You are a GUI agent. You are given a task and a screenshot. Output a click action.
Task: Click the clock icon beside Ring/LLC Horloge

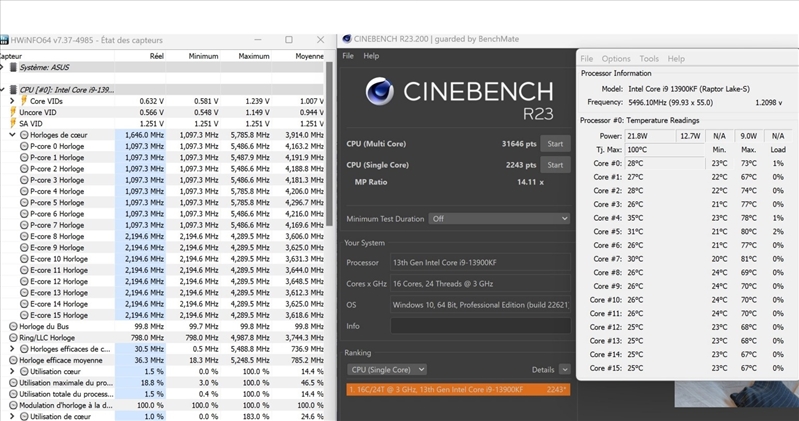tap(14, 337)
